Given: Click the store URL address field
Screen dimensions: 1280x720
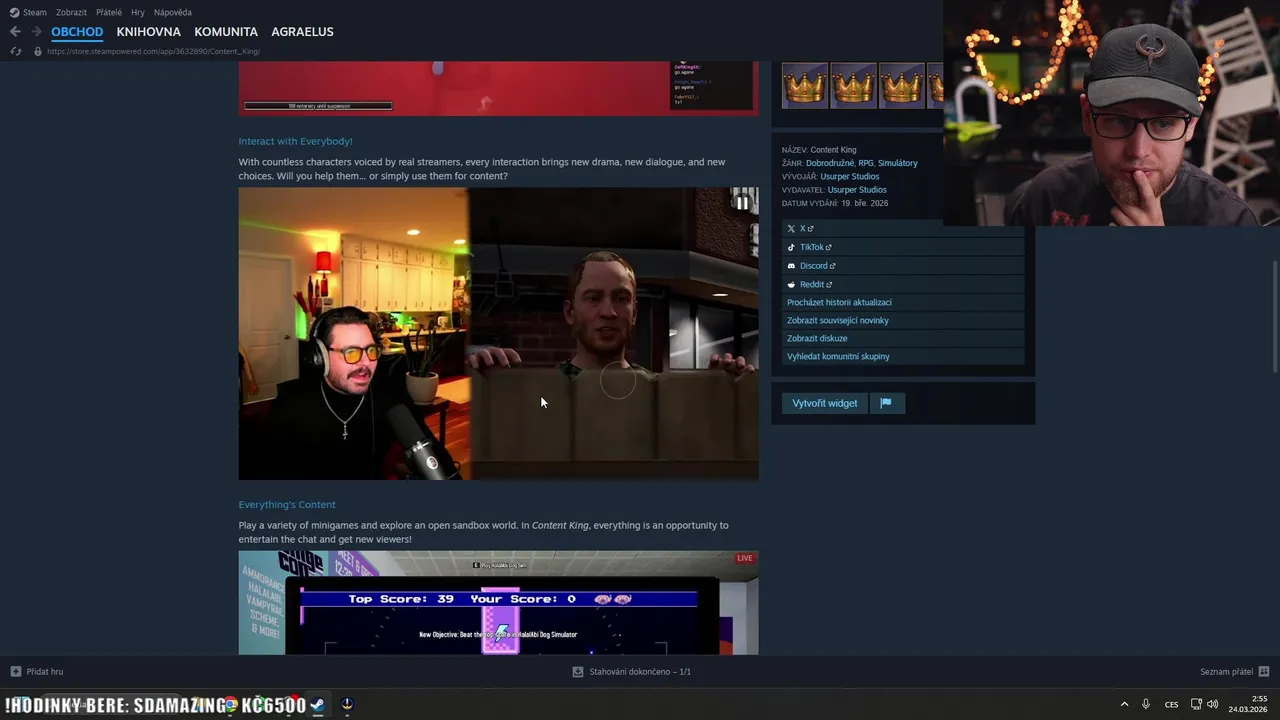Looking at the screenshot, I should pyautogui.click(x=153, y=51).
